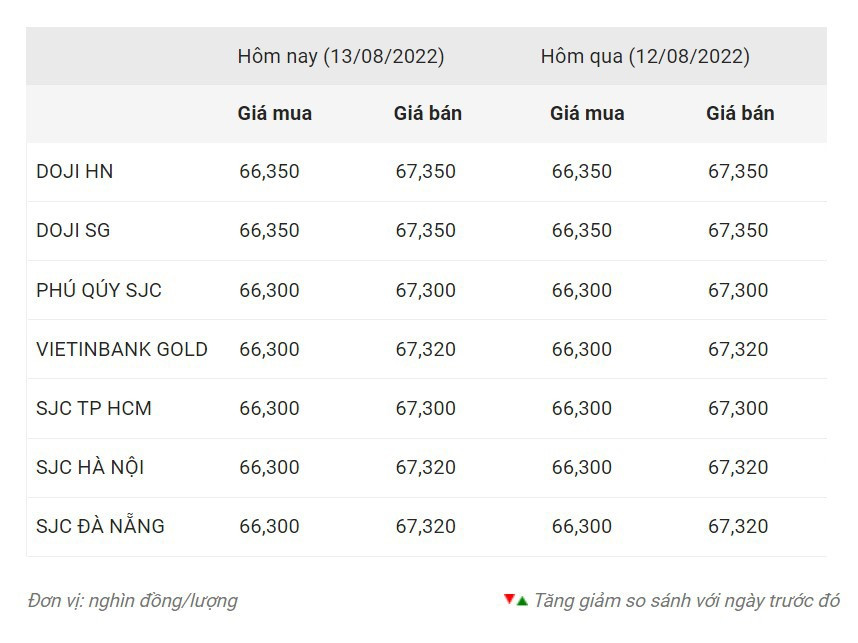The width and height of the screenshot is (858, 643).
Task: Select the DOJI HN row label
Action: click(x=75, y=172)
